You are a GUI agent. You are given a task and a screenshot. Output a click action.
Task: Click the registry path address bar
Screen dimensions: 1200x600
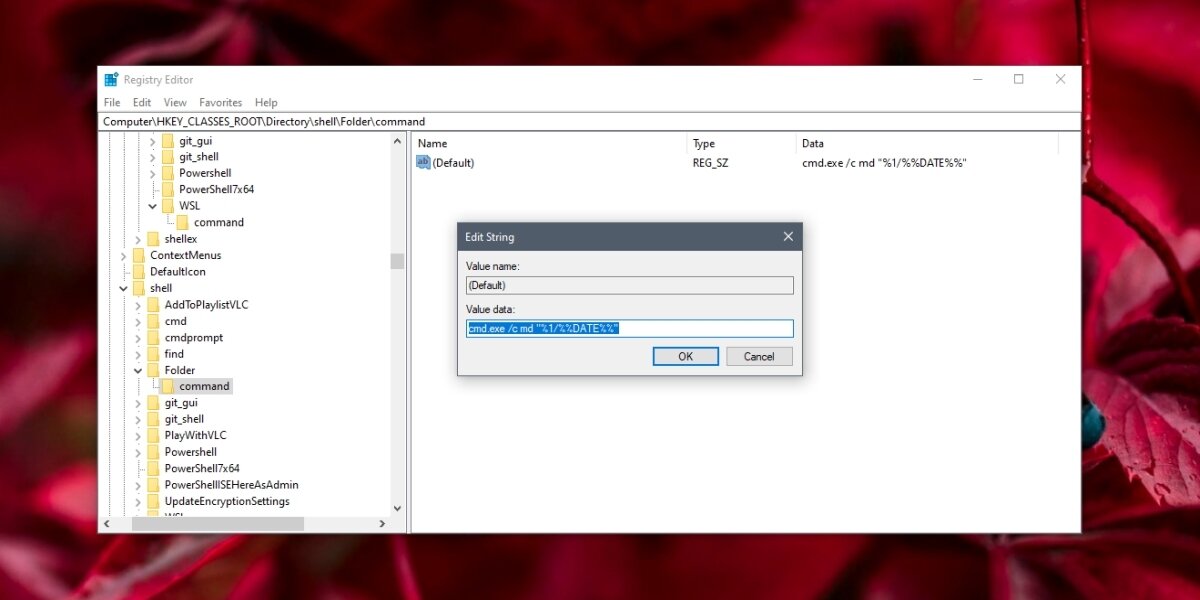coord(590,122)
